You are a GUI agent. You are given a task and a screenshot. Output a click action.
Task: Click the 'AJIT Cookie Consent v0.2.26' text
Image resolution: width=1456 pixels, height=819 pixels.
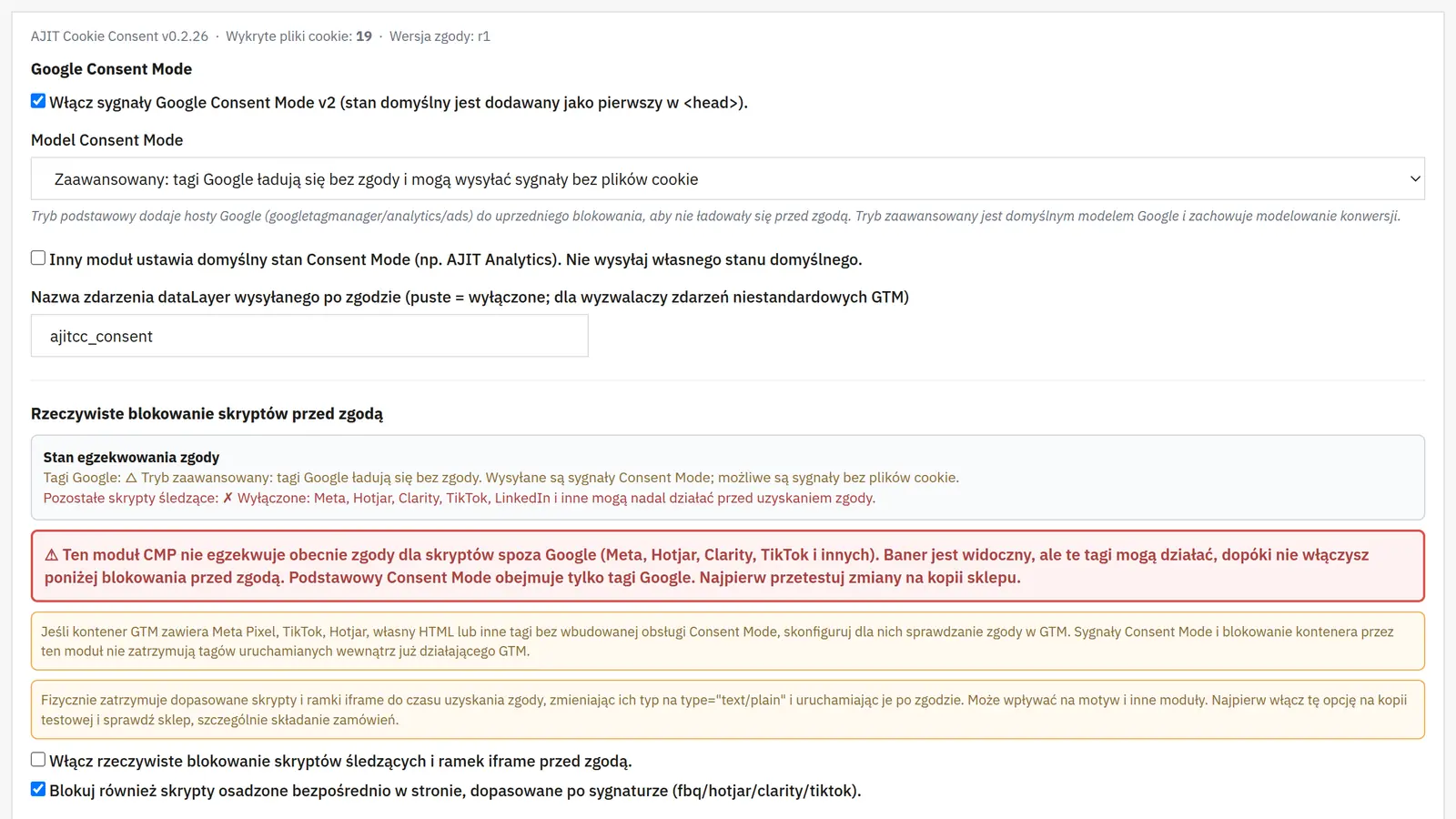119,36
